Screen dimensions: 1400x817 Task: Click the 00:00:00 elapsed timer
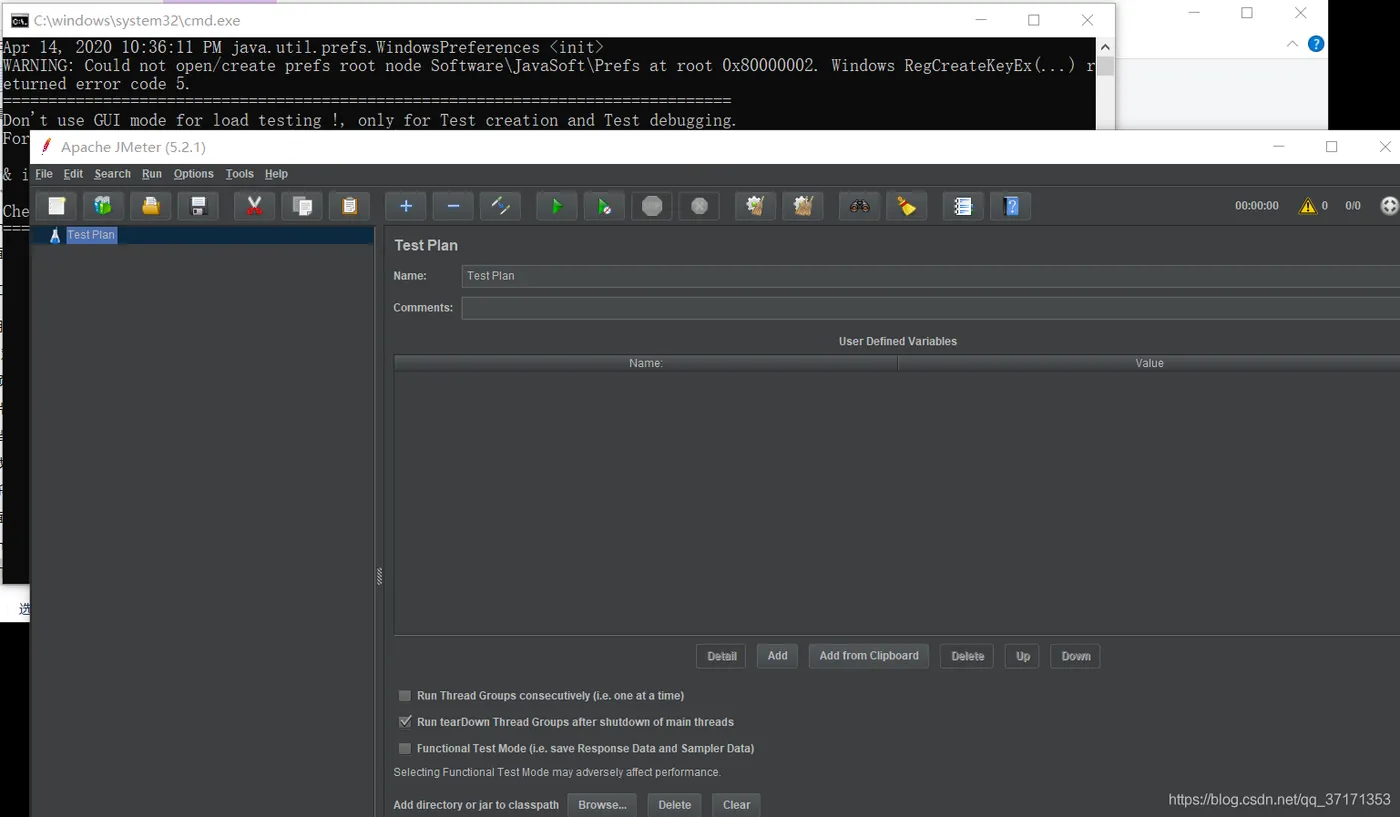(x=1256, y=205)
